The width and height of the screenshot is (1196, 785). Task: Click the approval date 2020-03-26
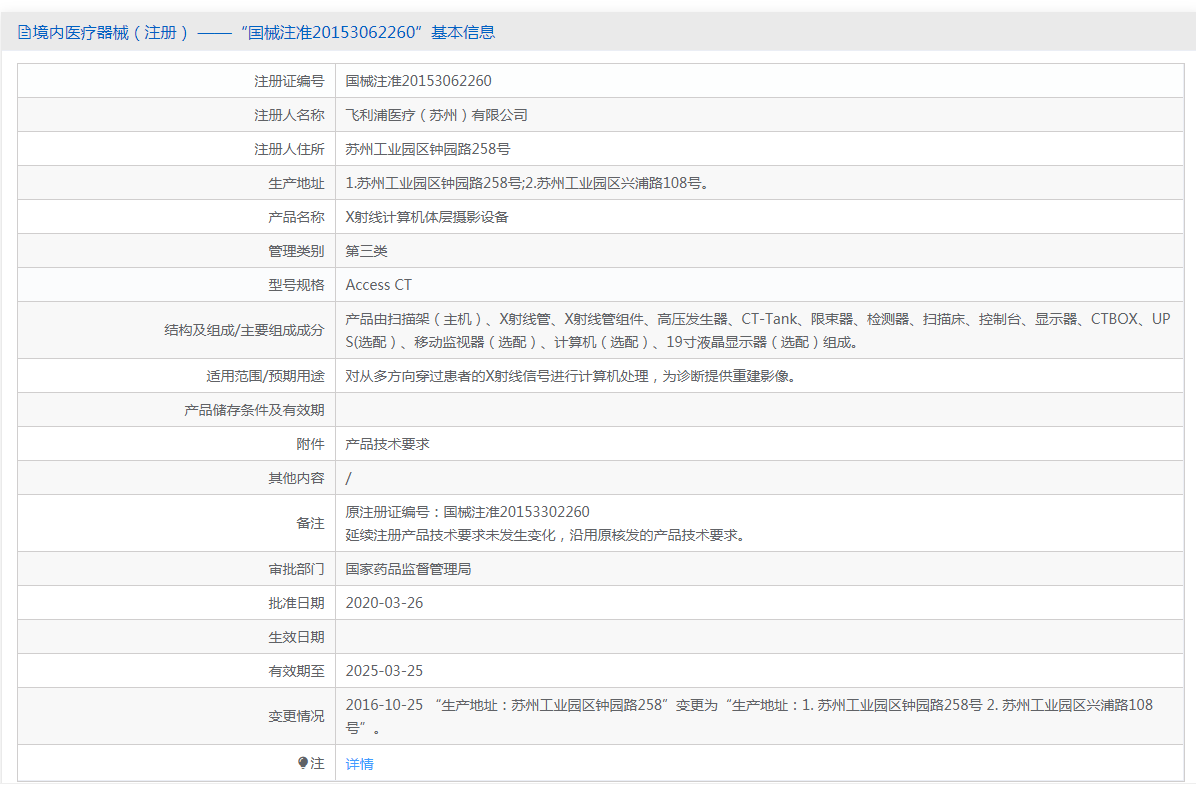(384, 603)
